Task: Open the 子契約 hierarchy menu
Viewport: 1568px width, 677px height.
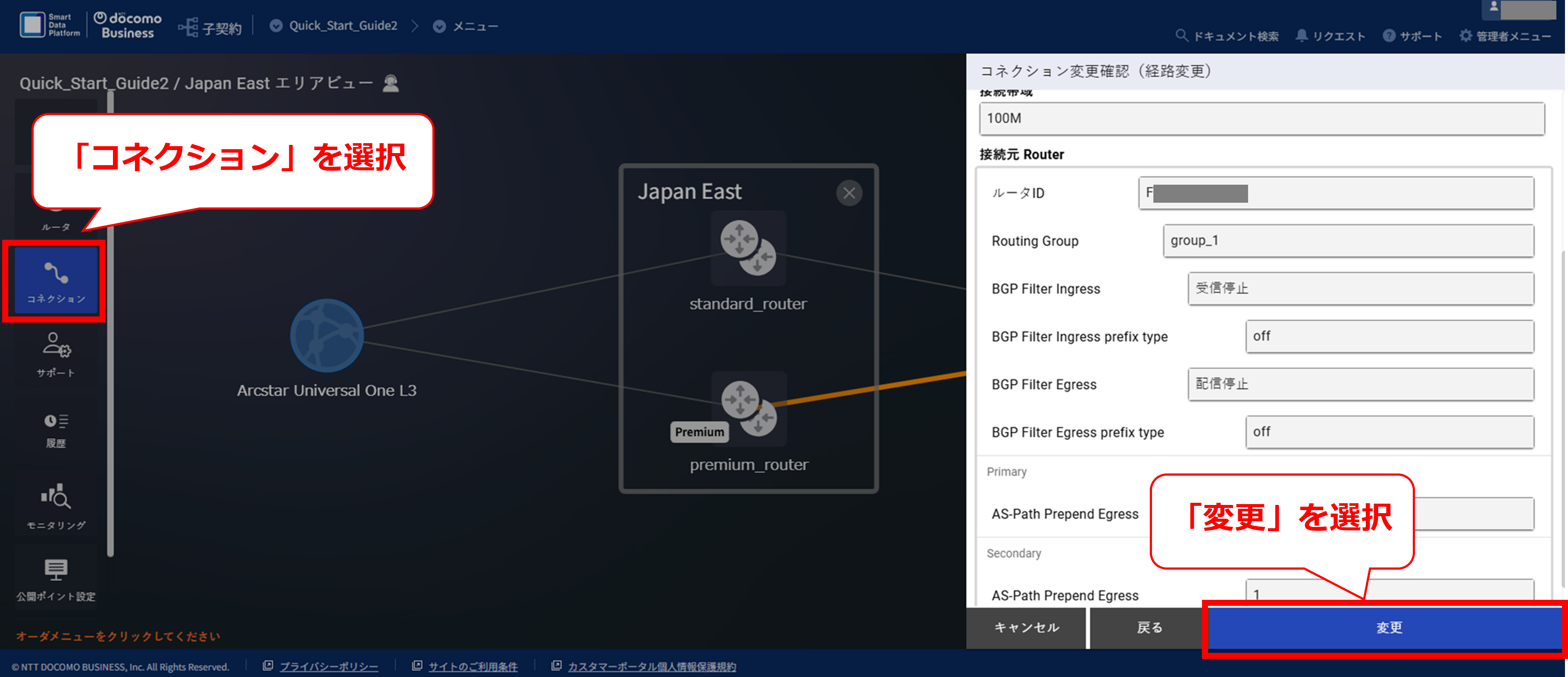Action: point(210,28)
